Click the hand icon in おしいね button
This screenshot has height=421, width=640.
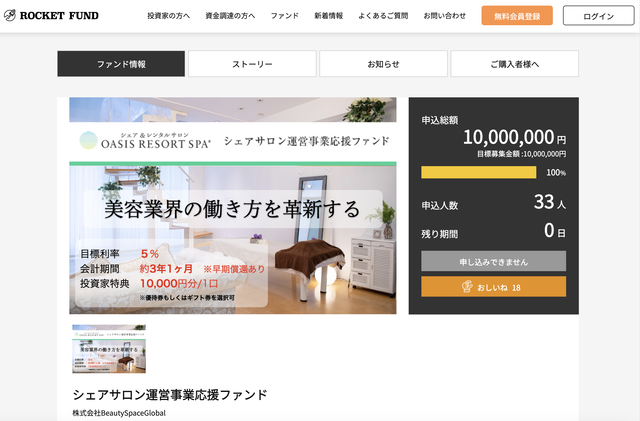tap(467, 287)
